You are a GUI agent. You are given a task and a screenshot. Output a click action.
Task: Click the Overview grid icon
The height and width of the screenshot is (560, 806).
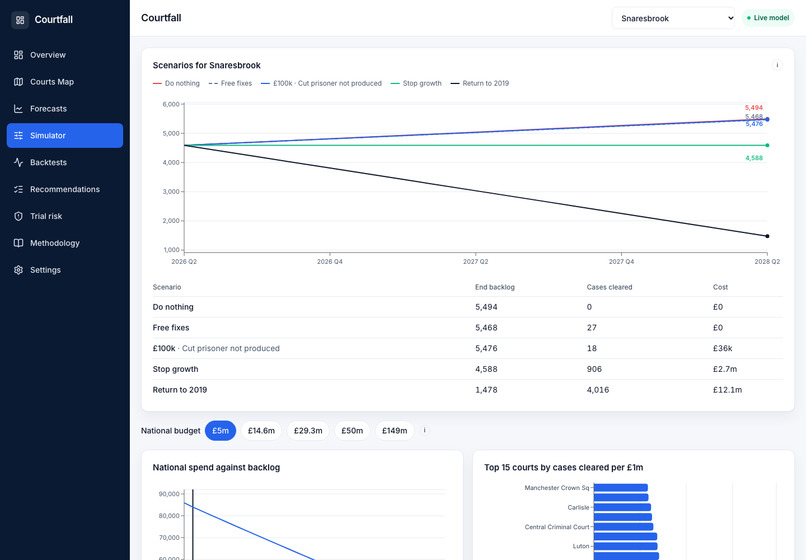point(19,55)
